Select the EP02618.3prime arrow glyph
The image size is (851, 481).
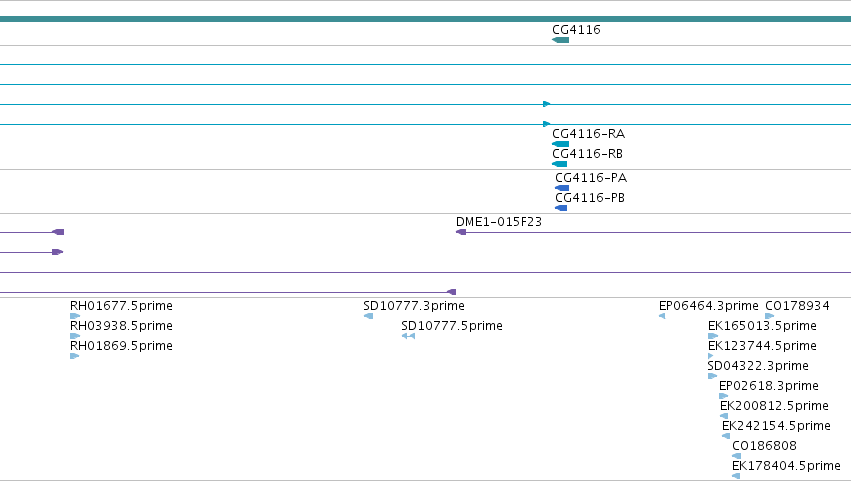click(723, 396)
